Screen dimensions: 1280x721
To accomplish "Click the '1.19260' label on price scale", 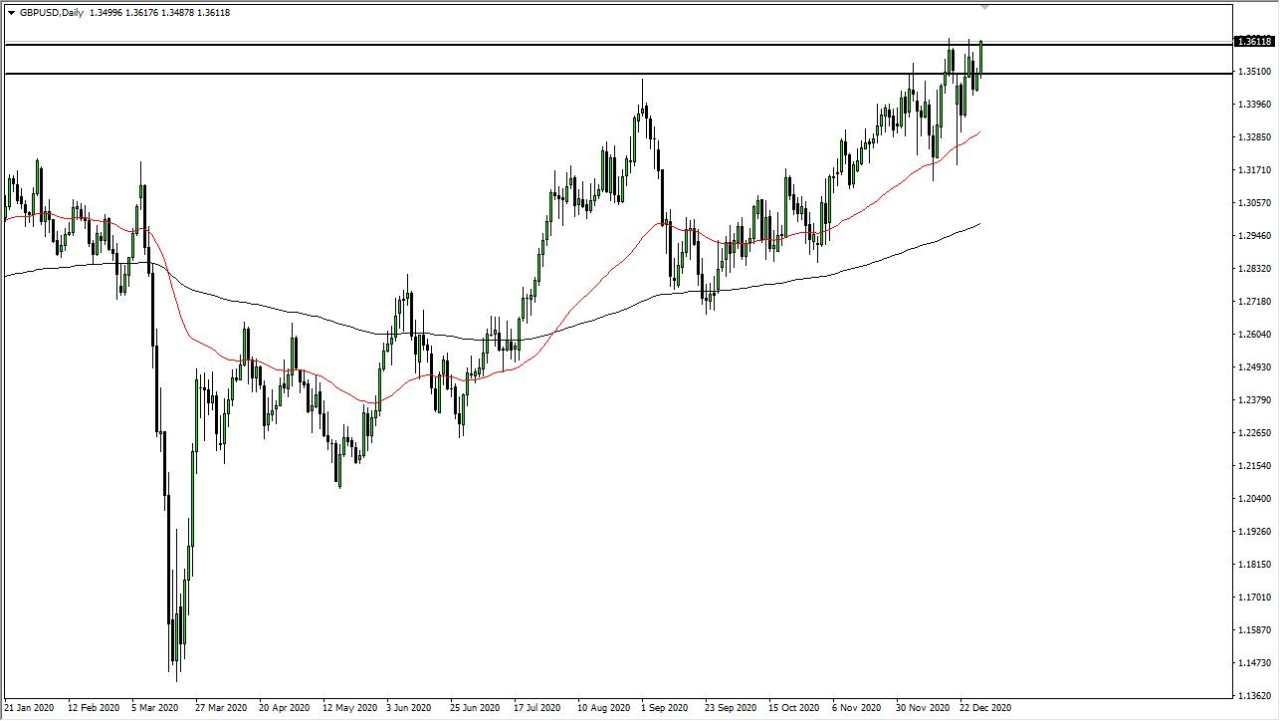I will [1255, 532].
